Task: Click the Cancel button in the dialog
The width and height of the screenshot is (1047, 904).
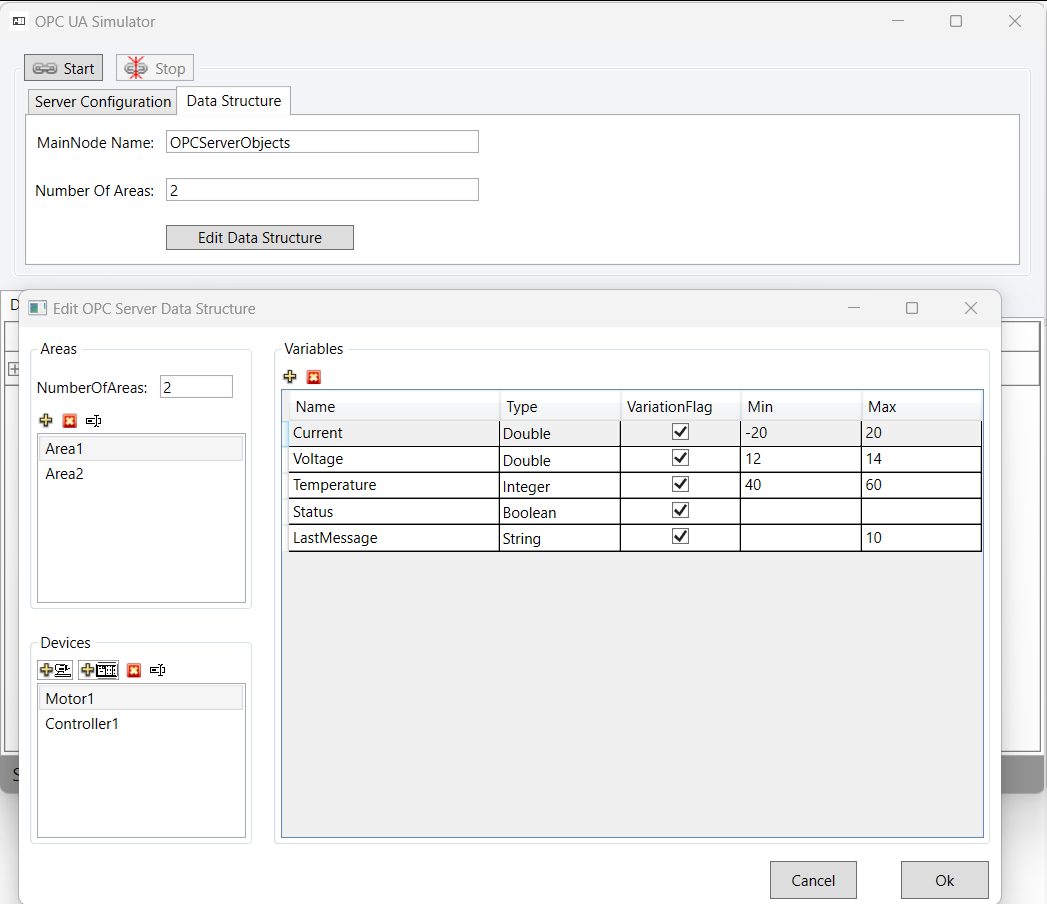Action: pyautogui.click(x=813, y=880)
